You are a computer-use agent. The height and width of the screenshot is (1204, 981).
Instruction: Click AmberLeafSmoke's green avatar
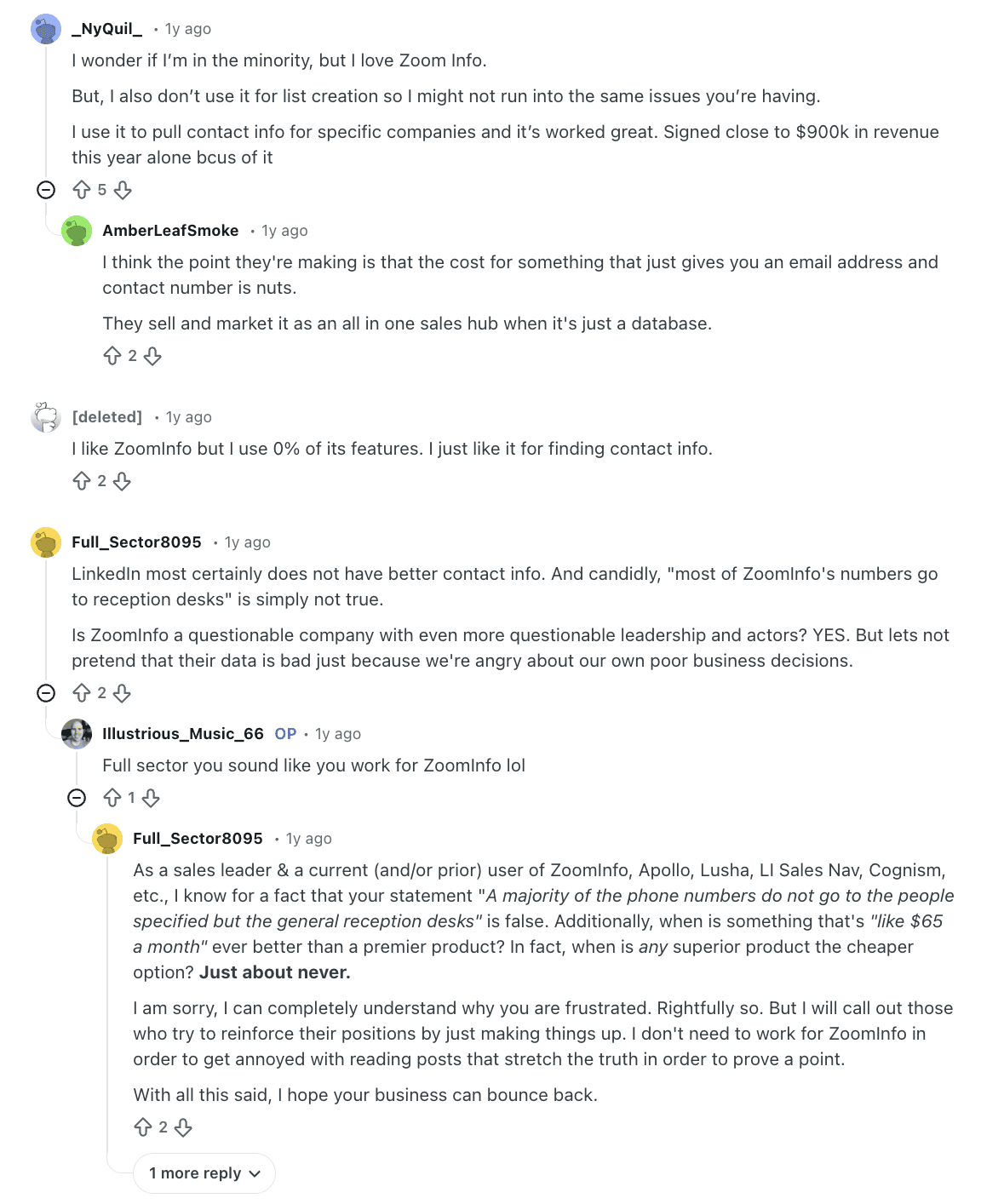(77, 230)
